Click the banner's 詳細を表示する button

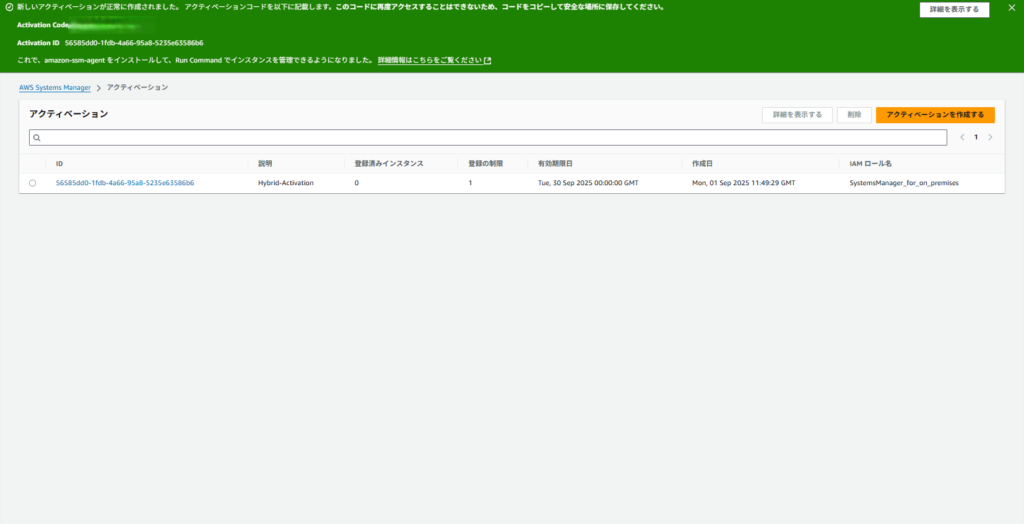coord(954,10)
